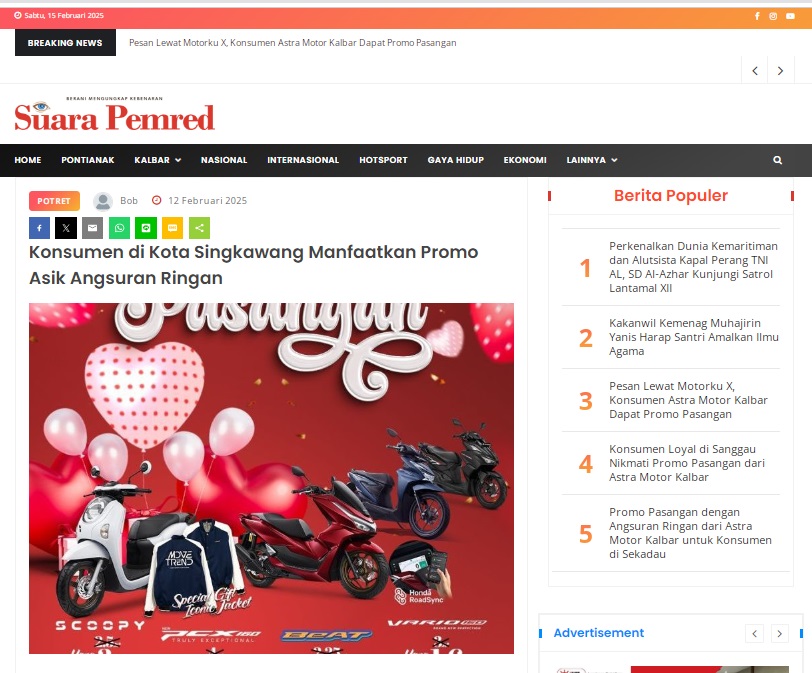The image size is (812, 673).
Task: Share article via LINE icon
Action: coord(146,228)
